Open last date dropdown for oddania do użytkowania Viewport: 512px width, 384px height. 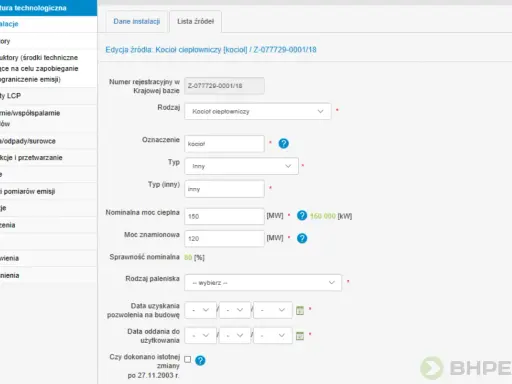tap(273, 335)
